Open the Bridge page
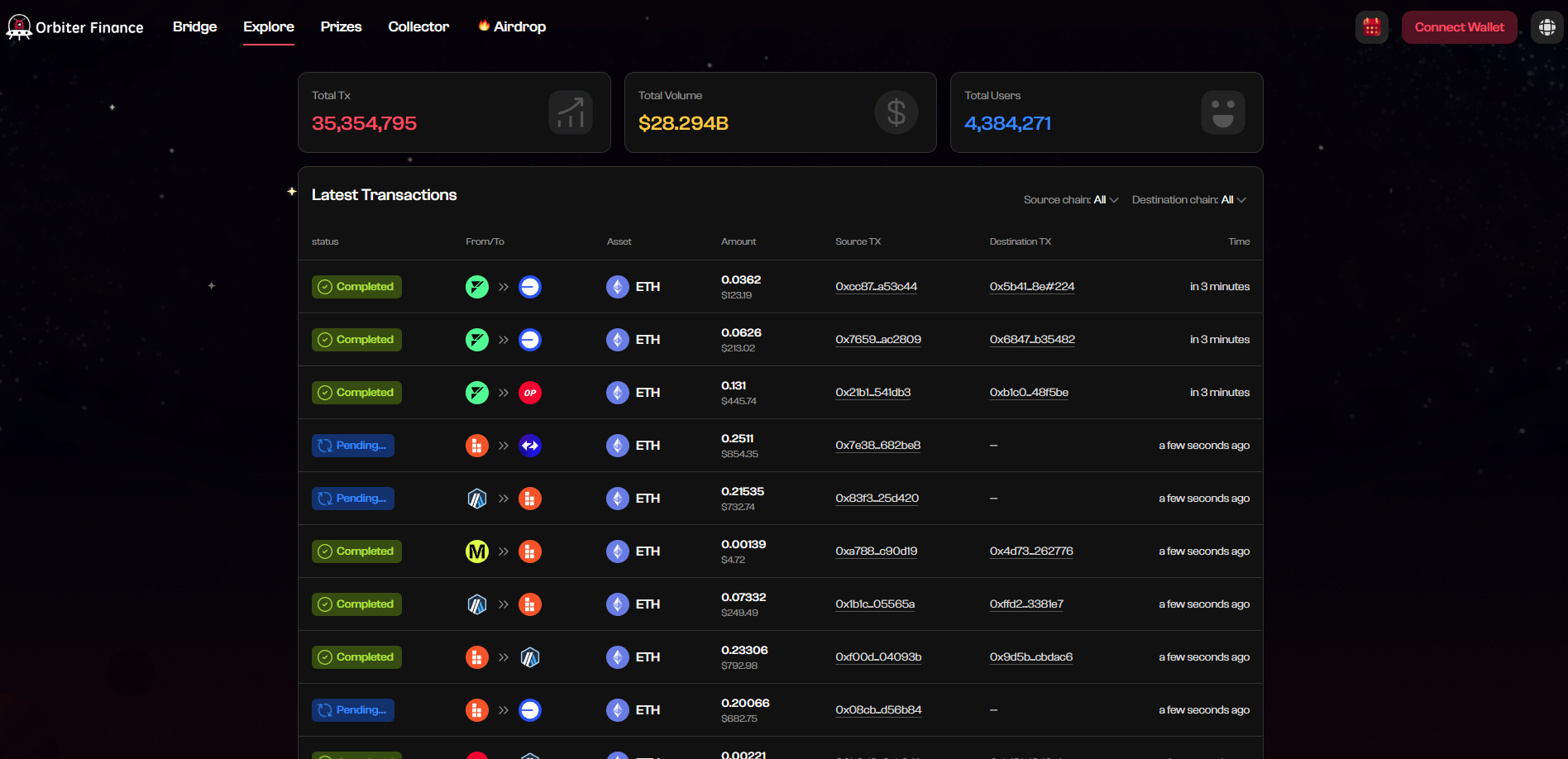 194,26
